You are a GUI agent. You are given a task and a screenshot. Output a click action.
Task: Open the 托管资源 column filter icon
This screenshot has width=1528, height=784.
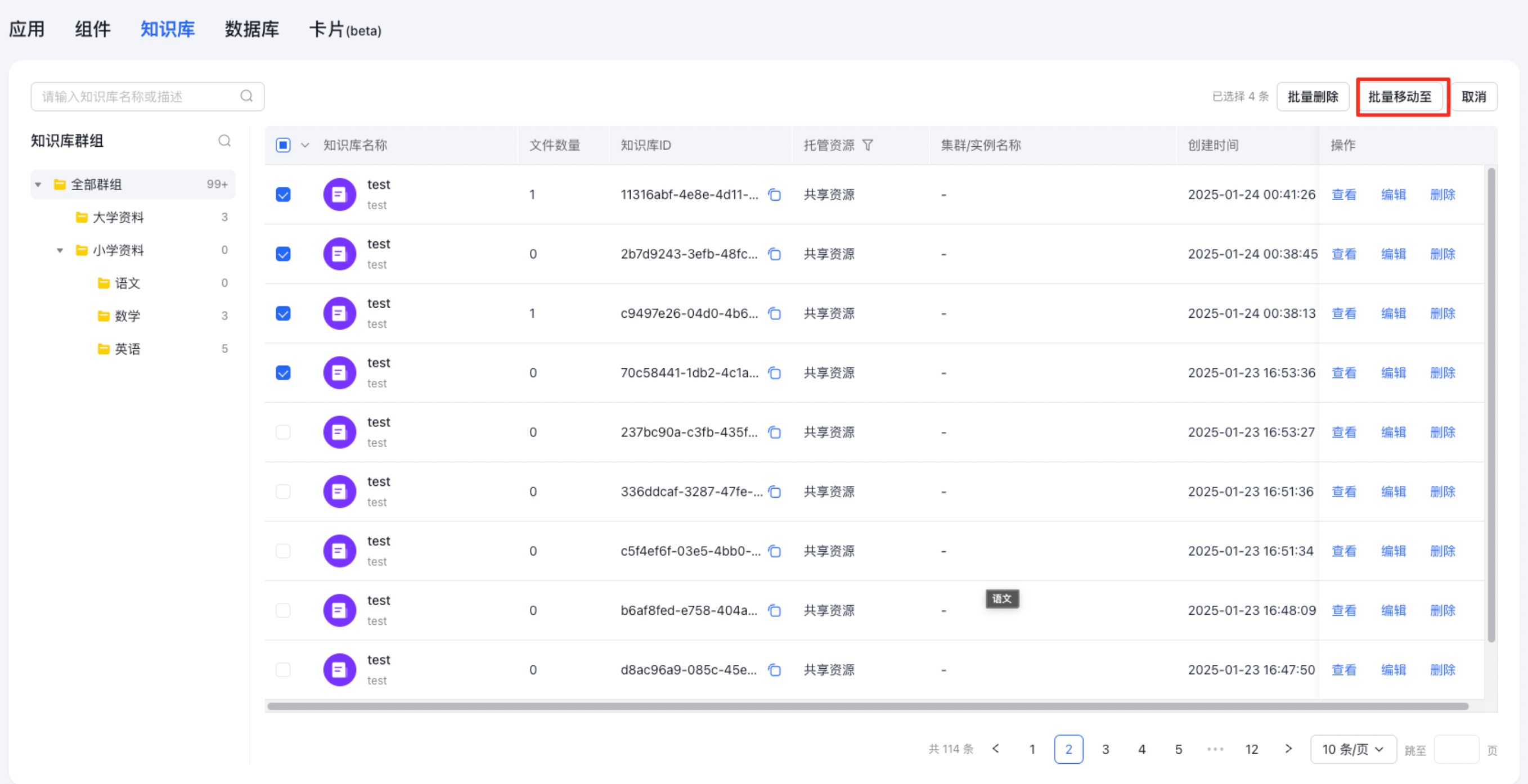pyautogui.click(x=867, y=145)
